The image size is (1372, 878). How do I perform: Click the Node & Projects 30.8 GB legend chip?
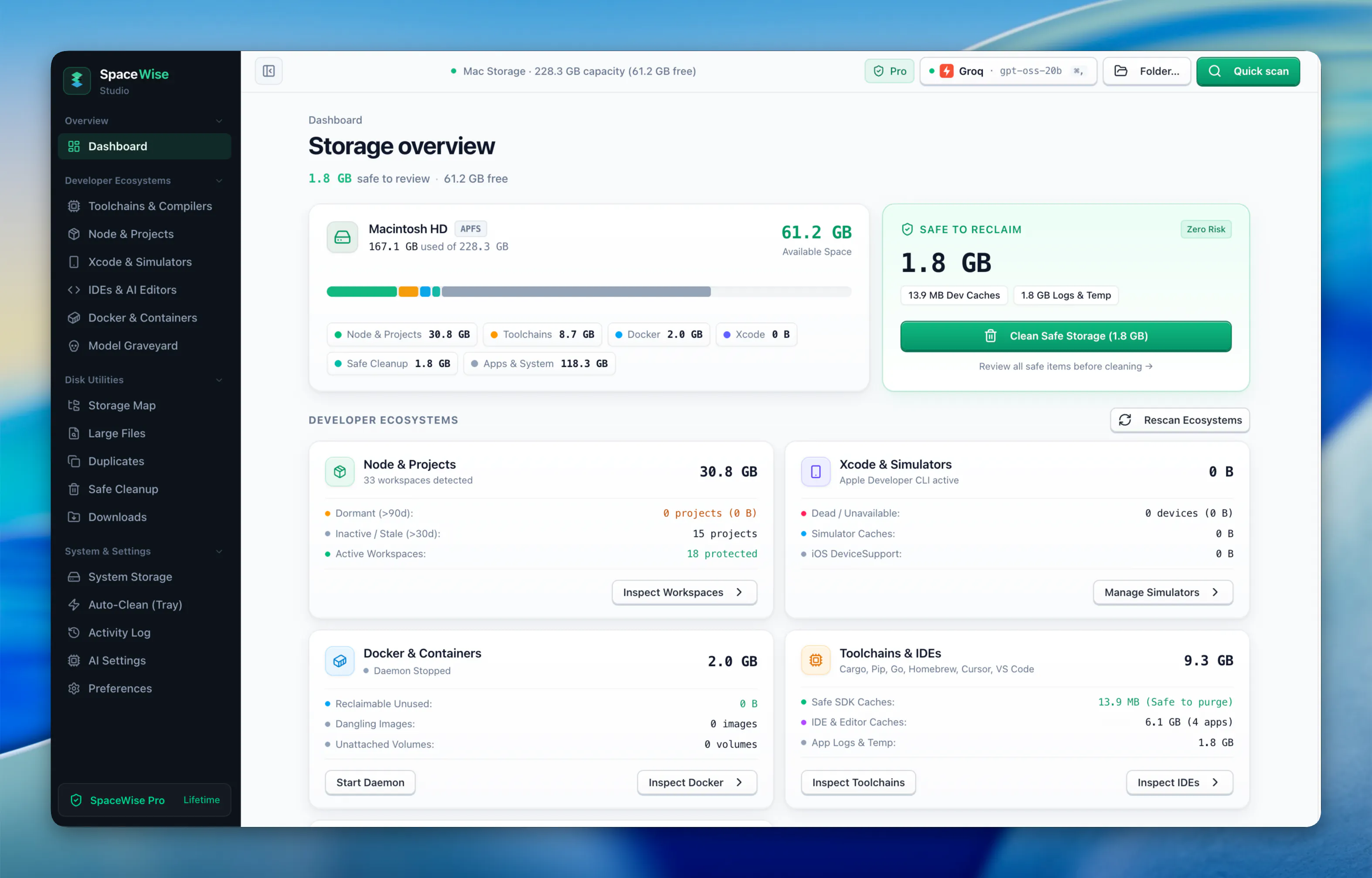(402, 334)
